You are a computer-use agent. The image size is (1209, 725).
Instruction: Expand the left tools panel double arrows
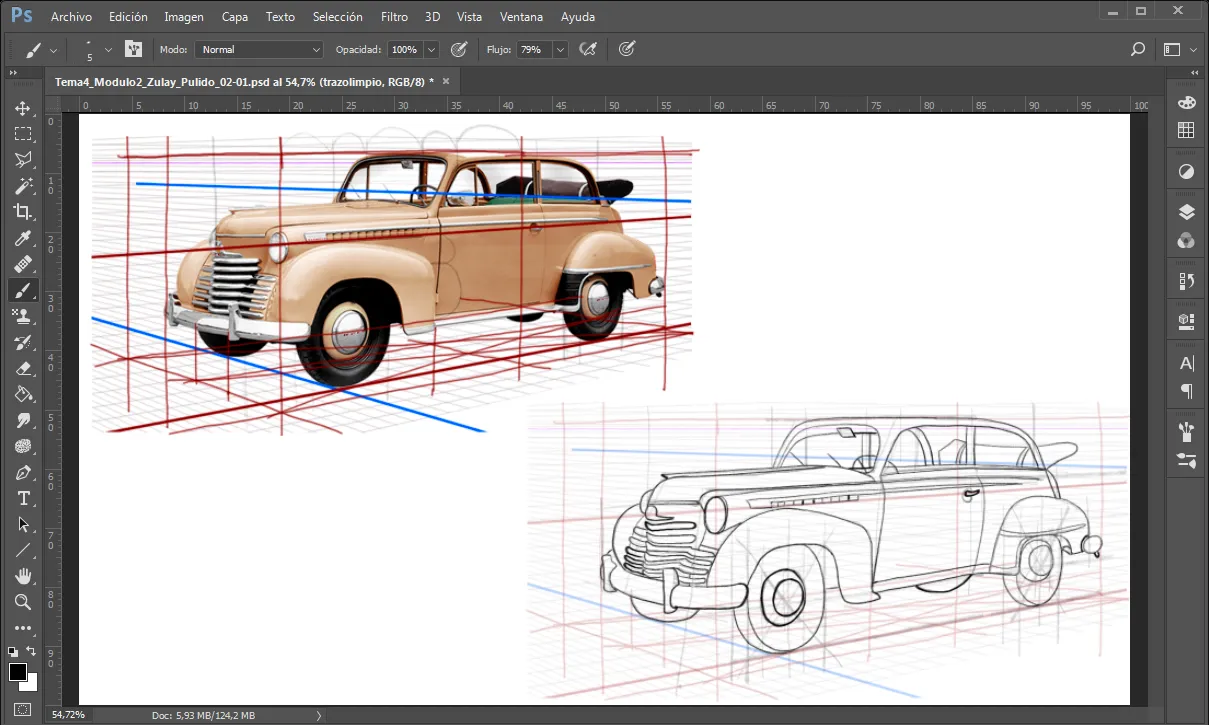(13, 73)
